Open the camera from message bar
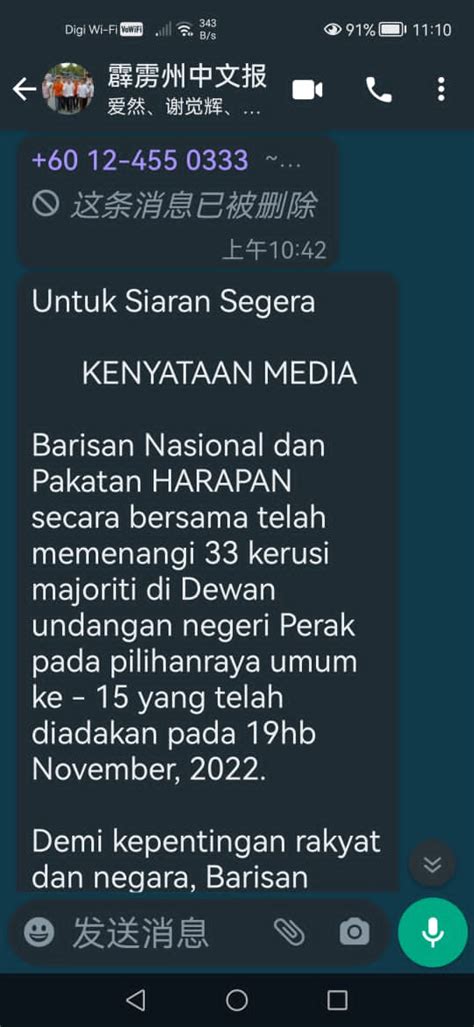Image resolution: width=474 pixels, height=1027 pixels. point(354,931)
